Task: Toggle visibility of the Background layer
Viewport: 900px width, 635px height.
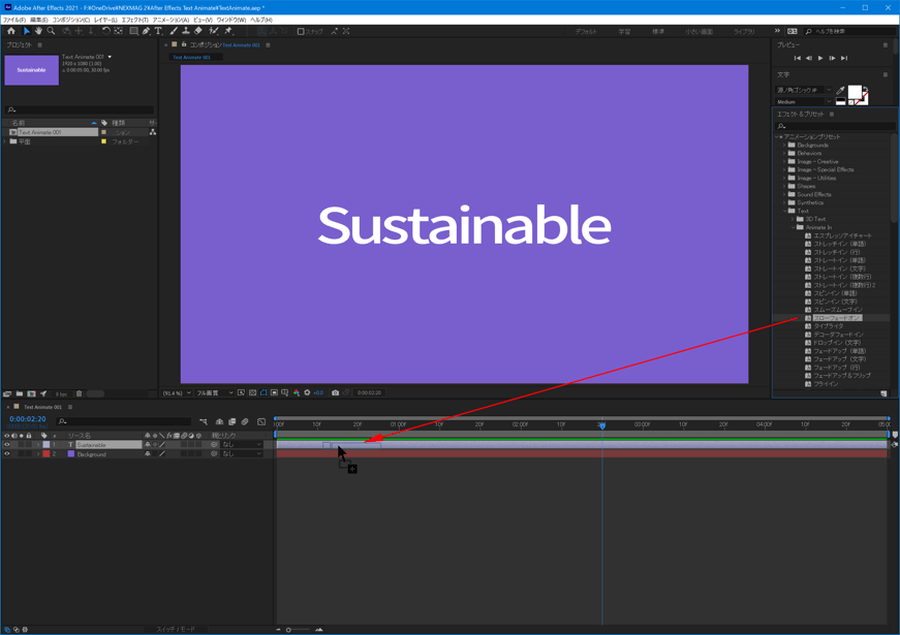Action: [7, 454]
